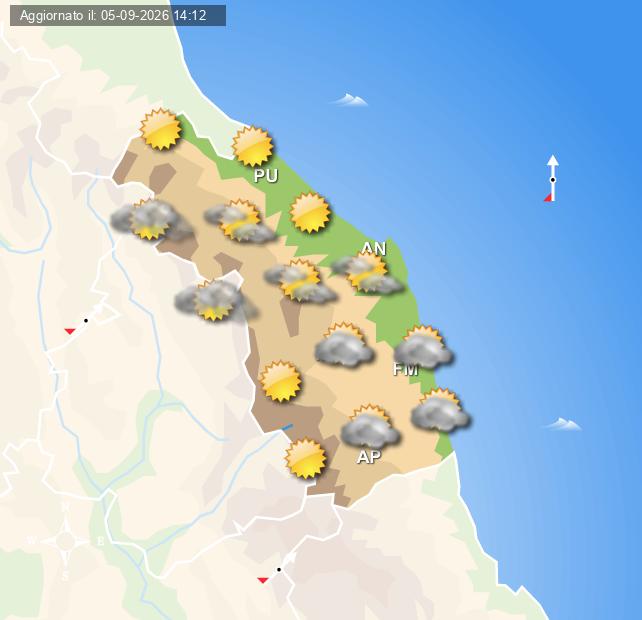Click the dark overcast icon on the region's northwestern border
Screen dimensions: 642x620
[151, 220]
